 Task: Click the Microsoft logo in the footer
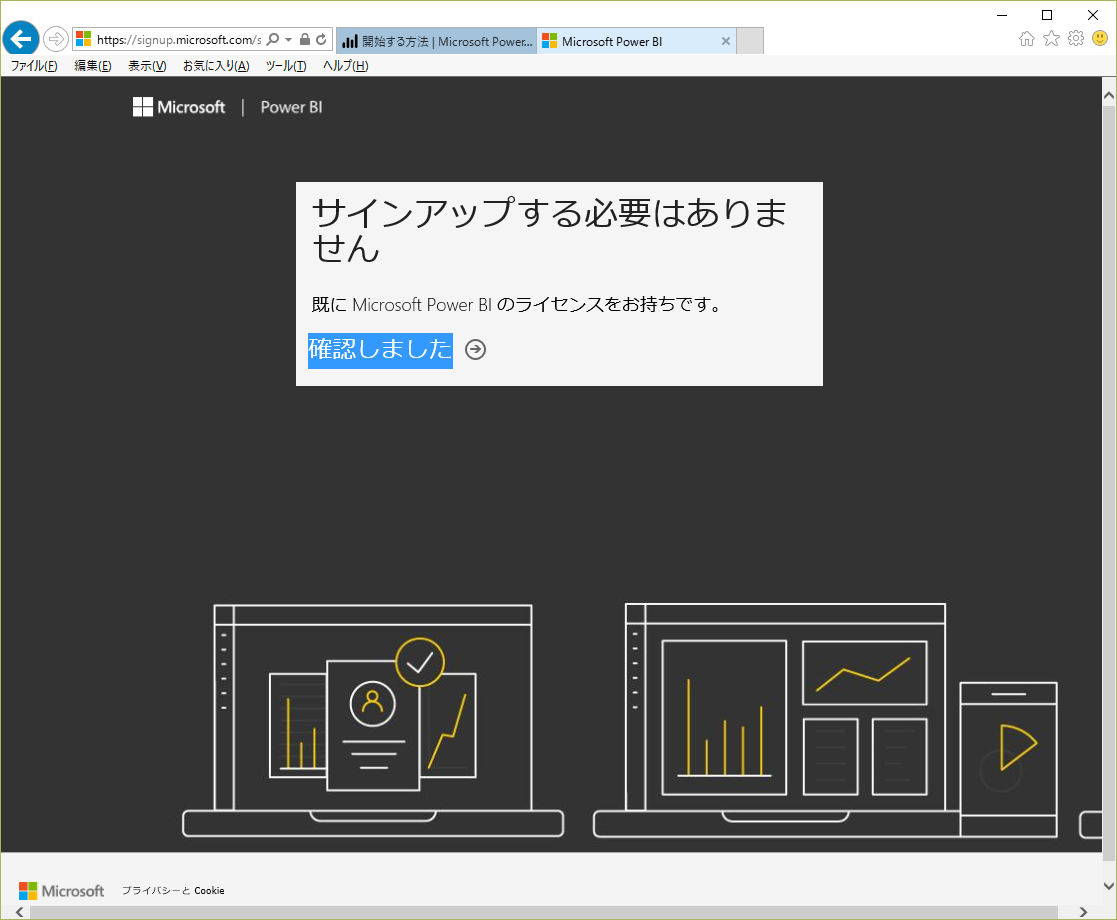pyautogui.click(x=61, y=891)
